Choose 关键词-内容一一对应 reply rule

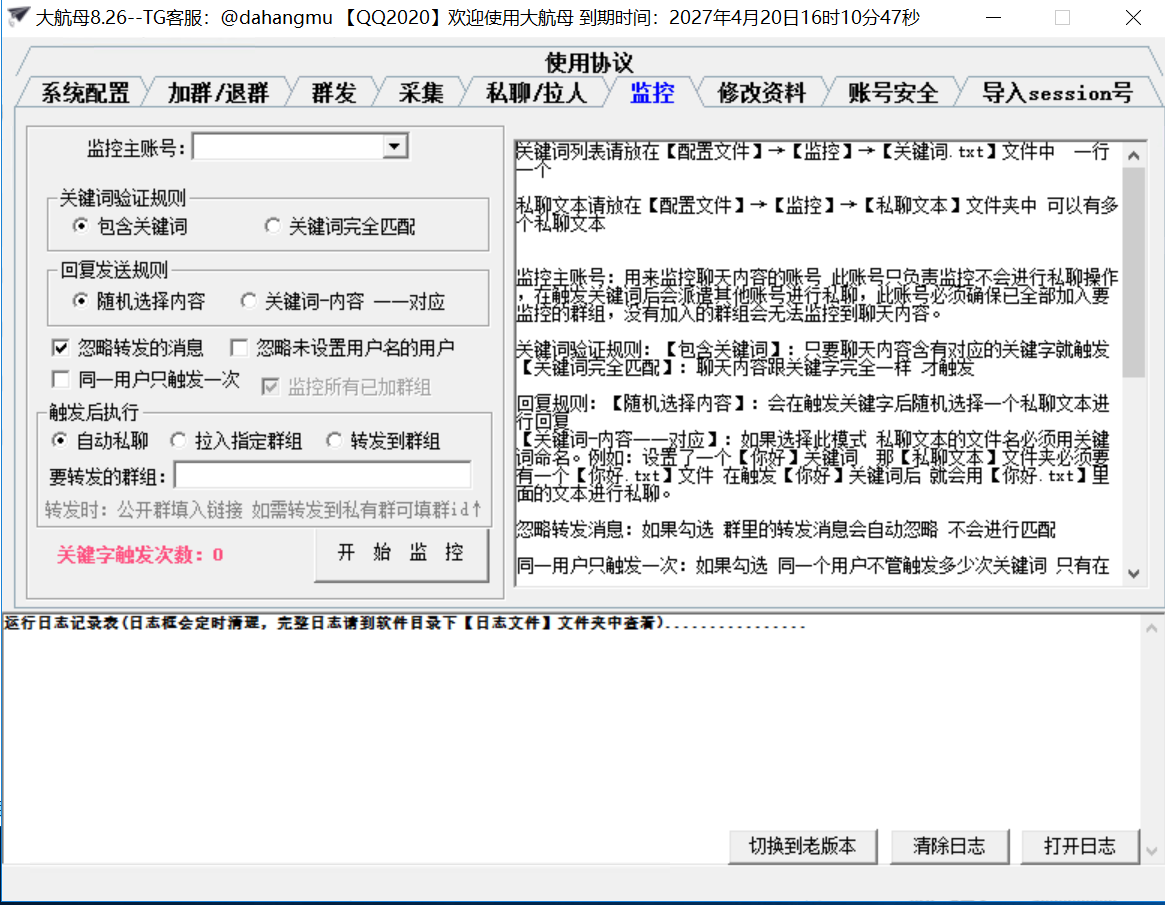click(x=249, y=301)
